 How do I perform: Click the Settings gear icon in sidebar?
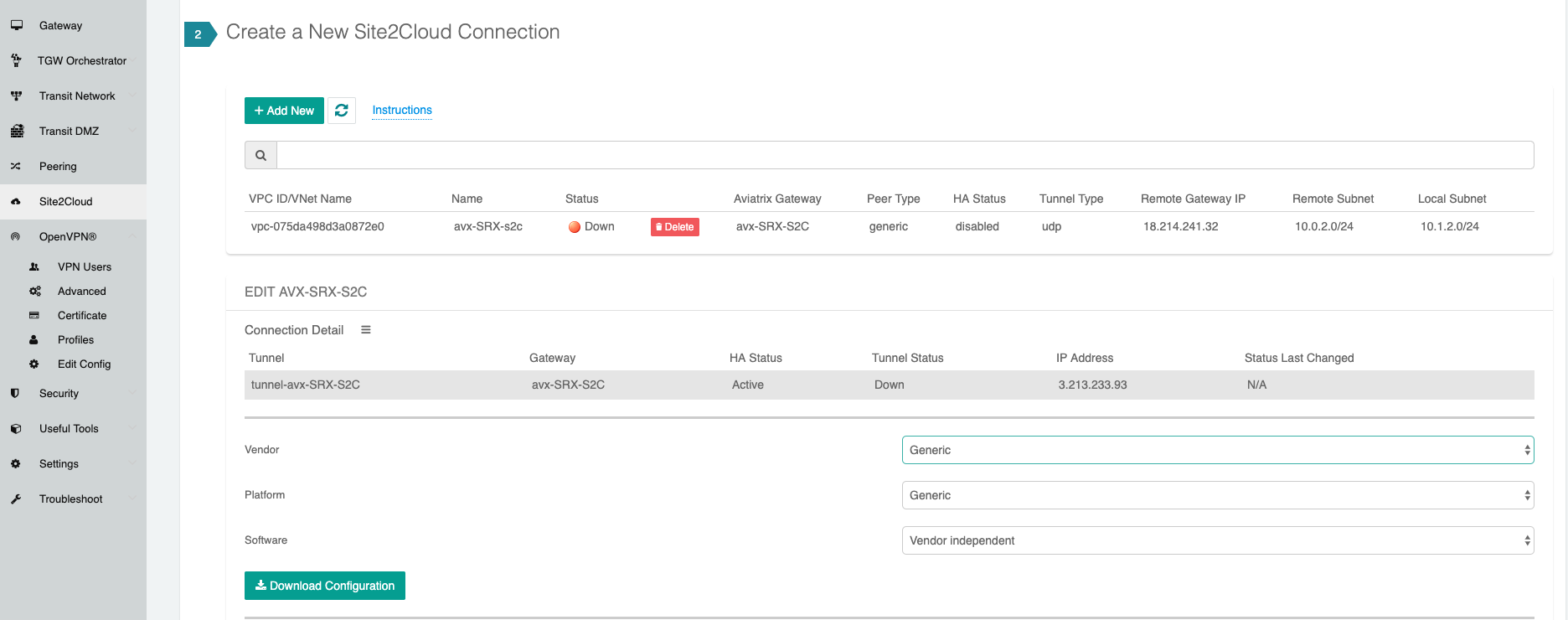tap(15, 463)
